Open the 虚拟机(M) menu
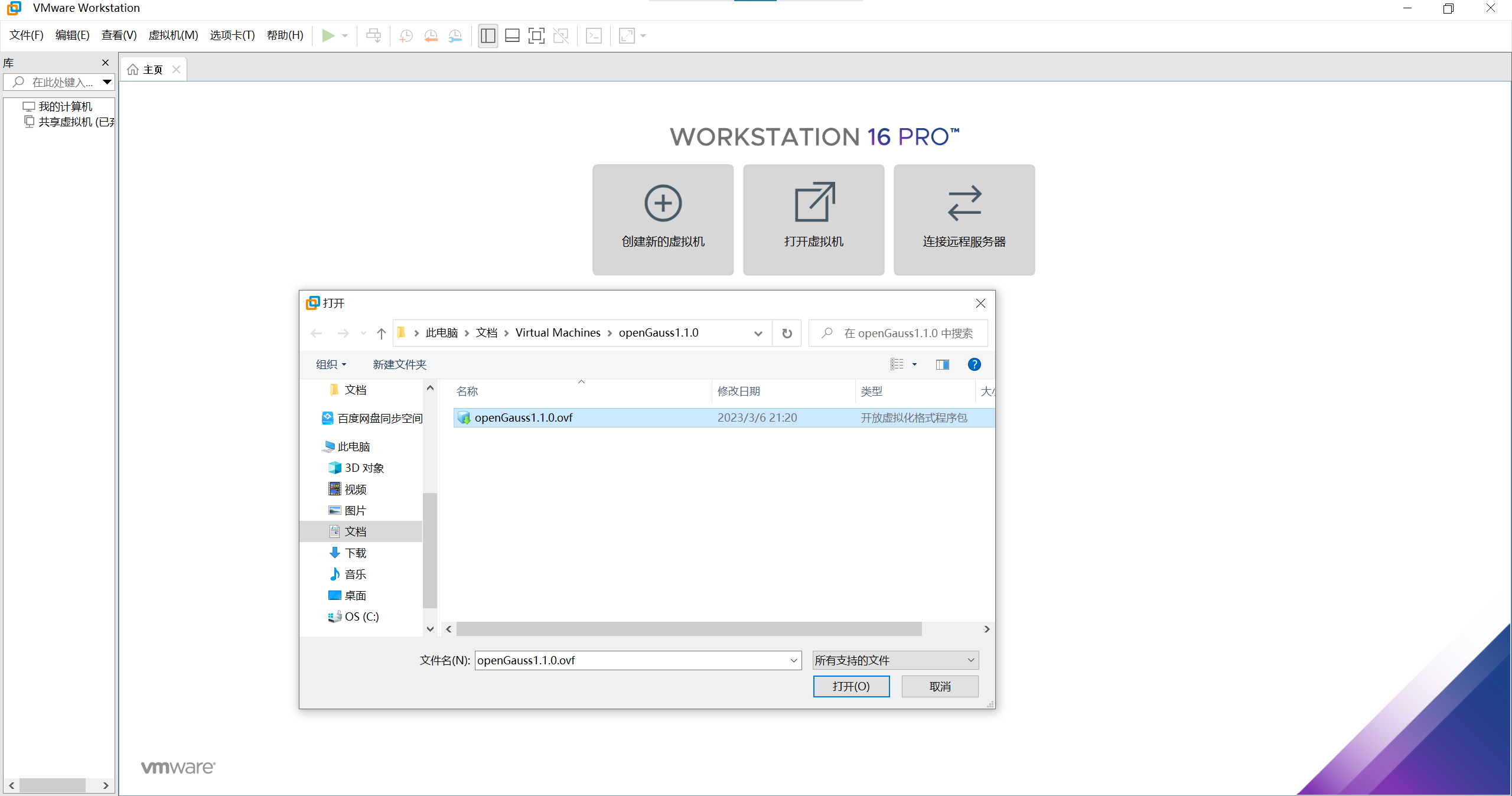The height and width of the screenshot is (796, 1512). 173,35
